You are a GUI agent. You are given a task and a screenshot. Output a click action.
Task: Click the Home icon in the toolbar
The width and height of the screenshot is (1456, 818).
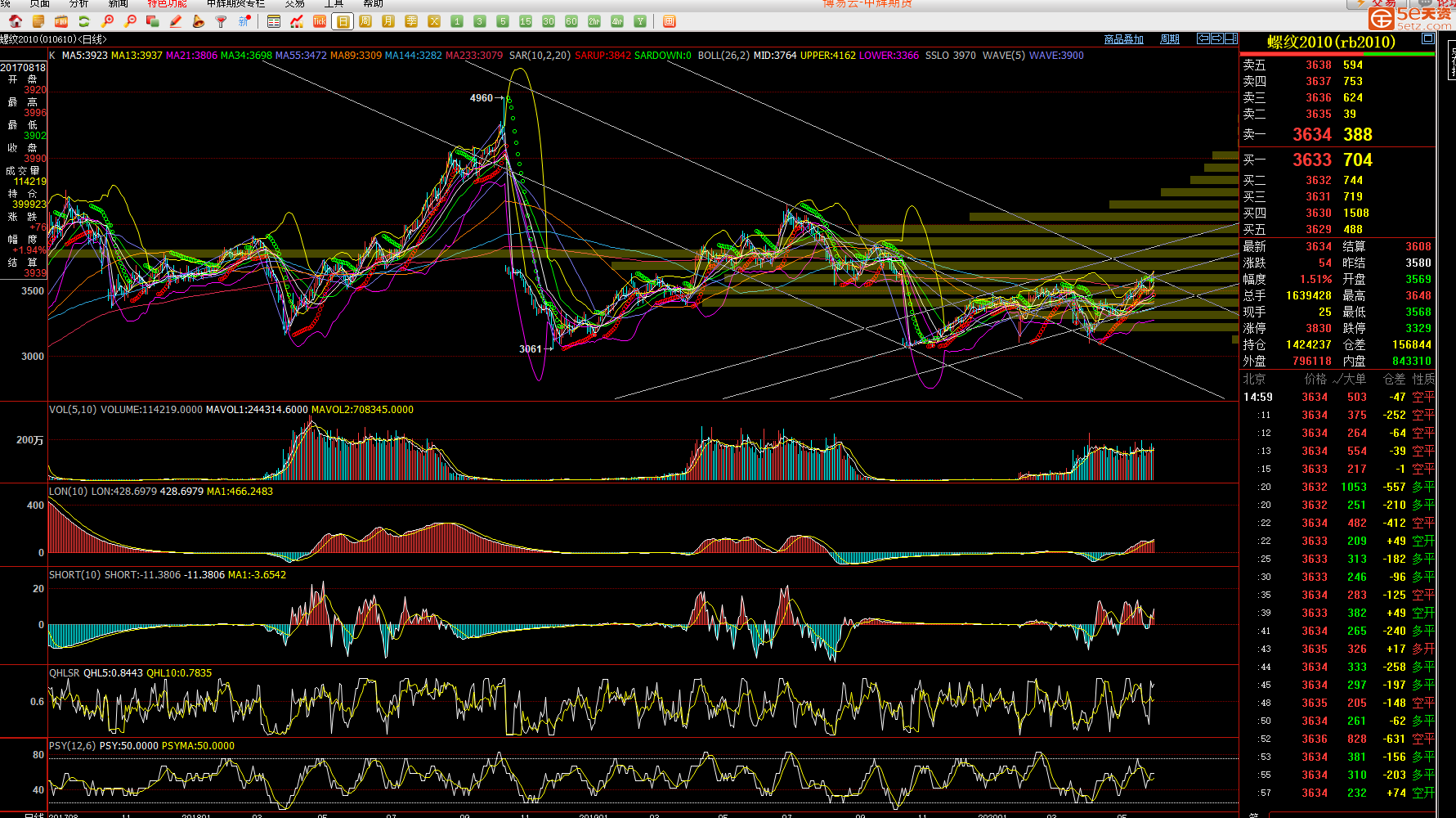(x=16, y=22)
